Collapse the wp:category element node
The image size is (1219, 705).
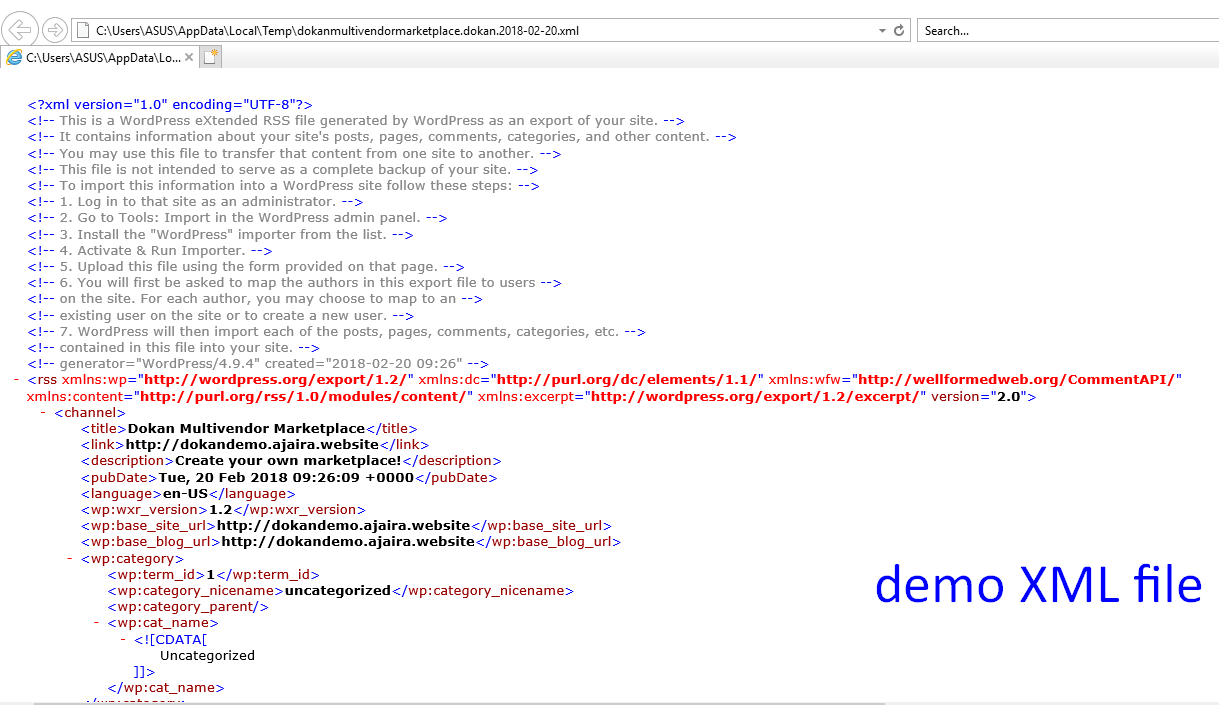pyautogui.click(x=70, y=558)
